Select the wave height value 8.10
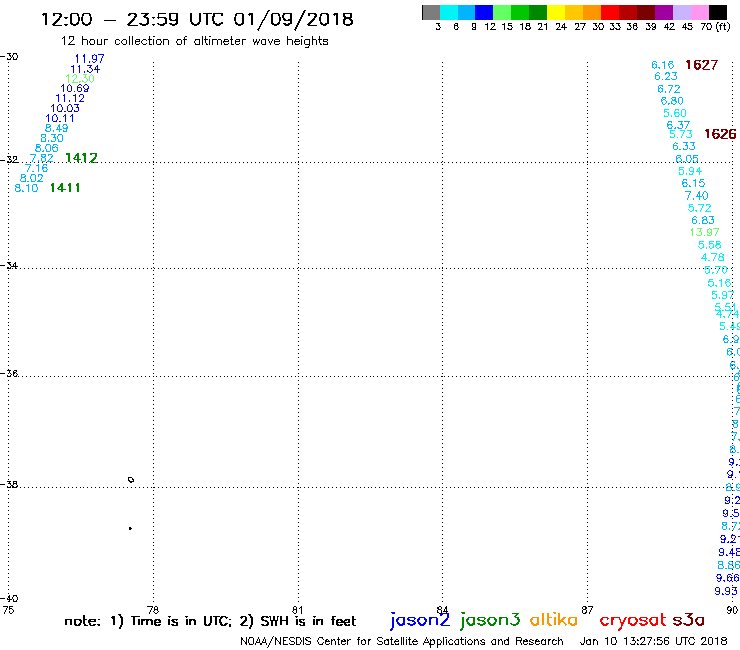 click(26, 188)
